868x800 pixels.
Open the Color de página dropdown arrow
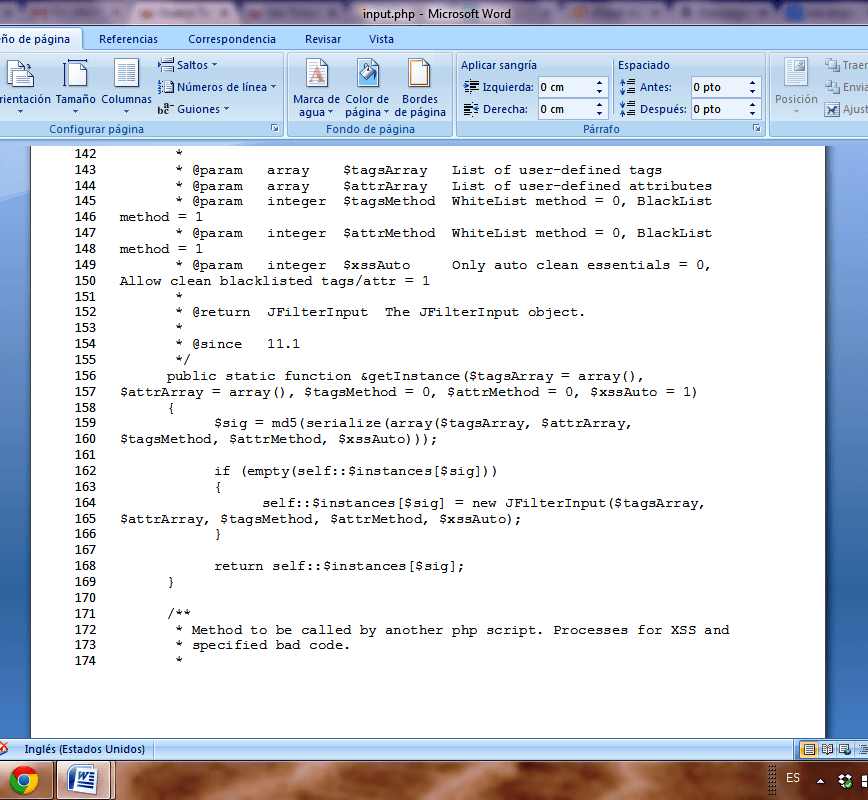pos(386,112)
